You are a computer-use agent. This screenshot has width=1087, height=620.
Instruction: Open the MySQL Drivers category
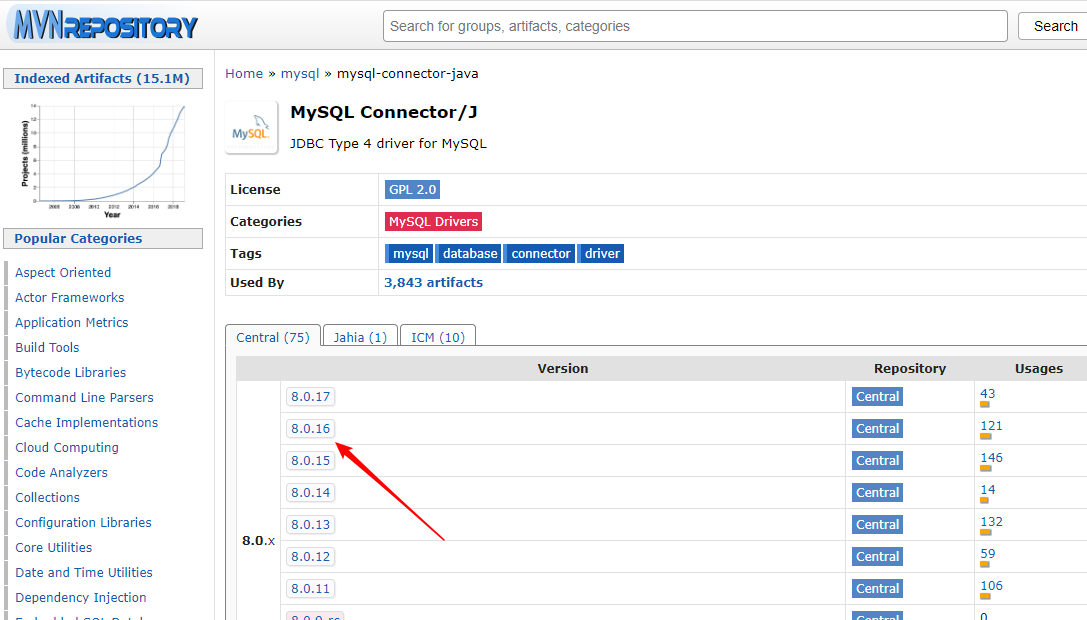[433, 221]
